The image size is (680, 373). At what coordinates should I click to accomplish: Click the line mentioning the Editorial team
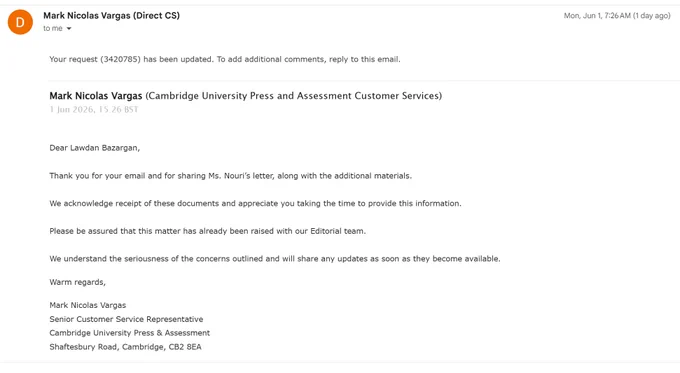click(207, 231)
